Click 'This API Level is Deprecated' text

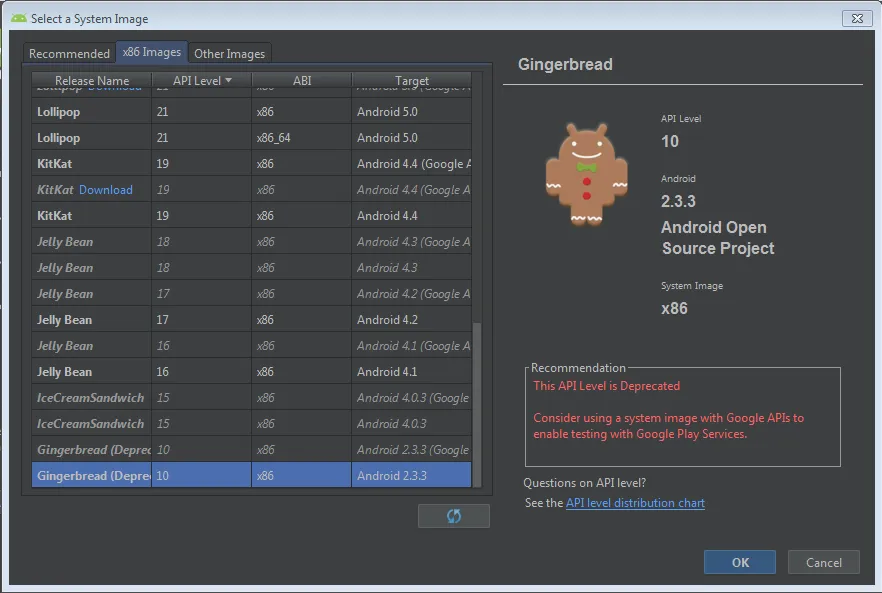click(606, 386)
